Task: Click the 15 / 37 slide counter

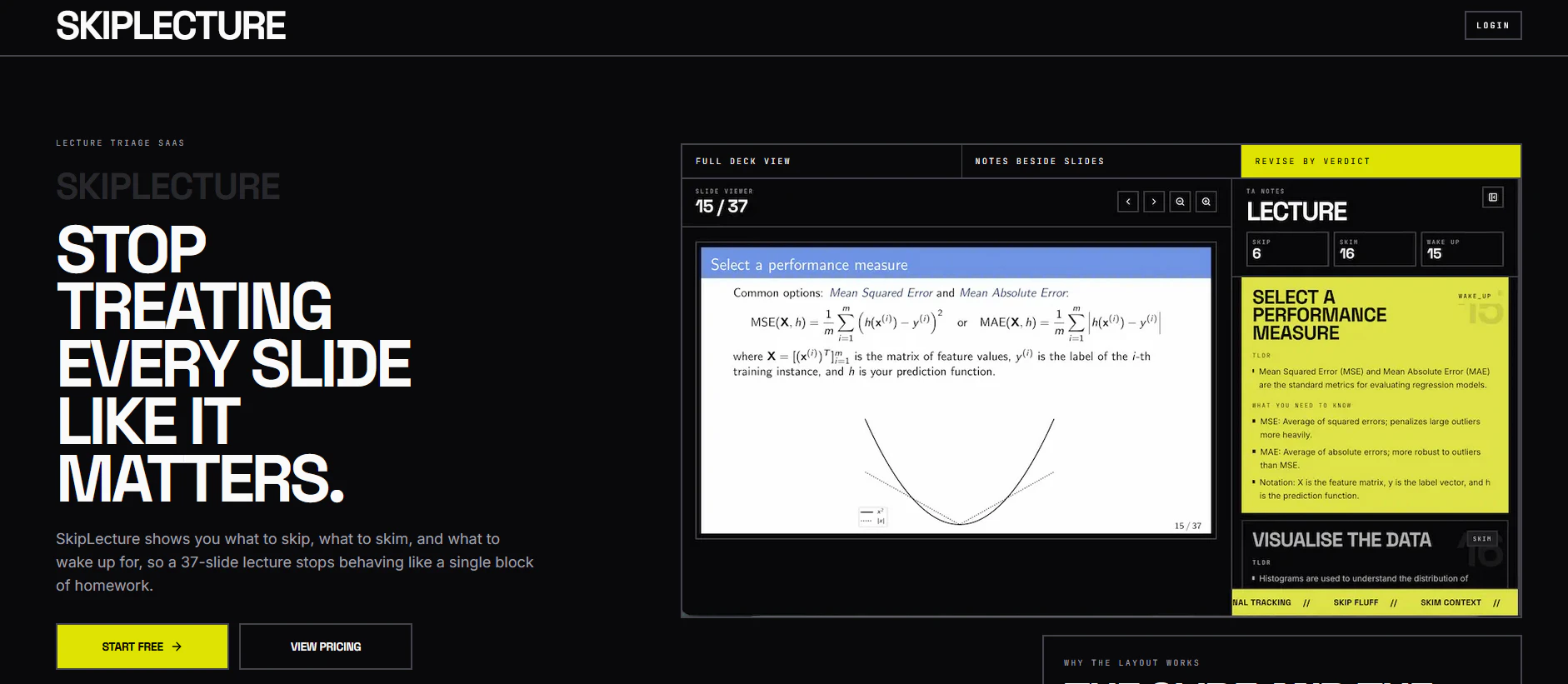Action: tap(722, 207)
